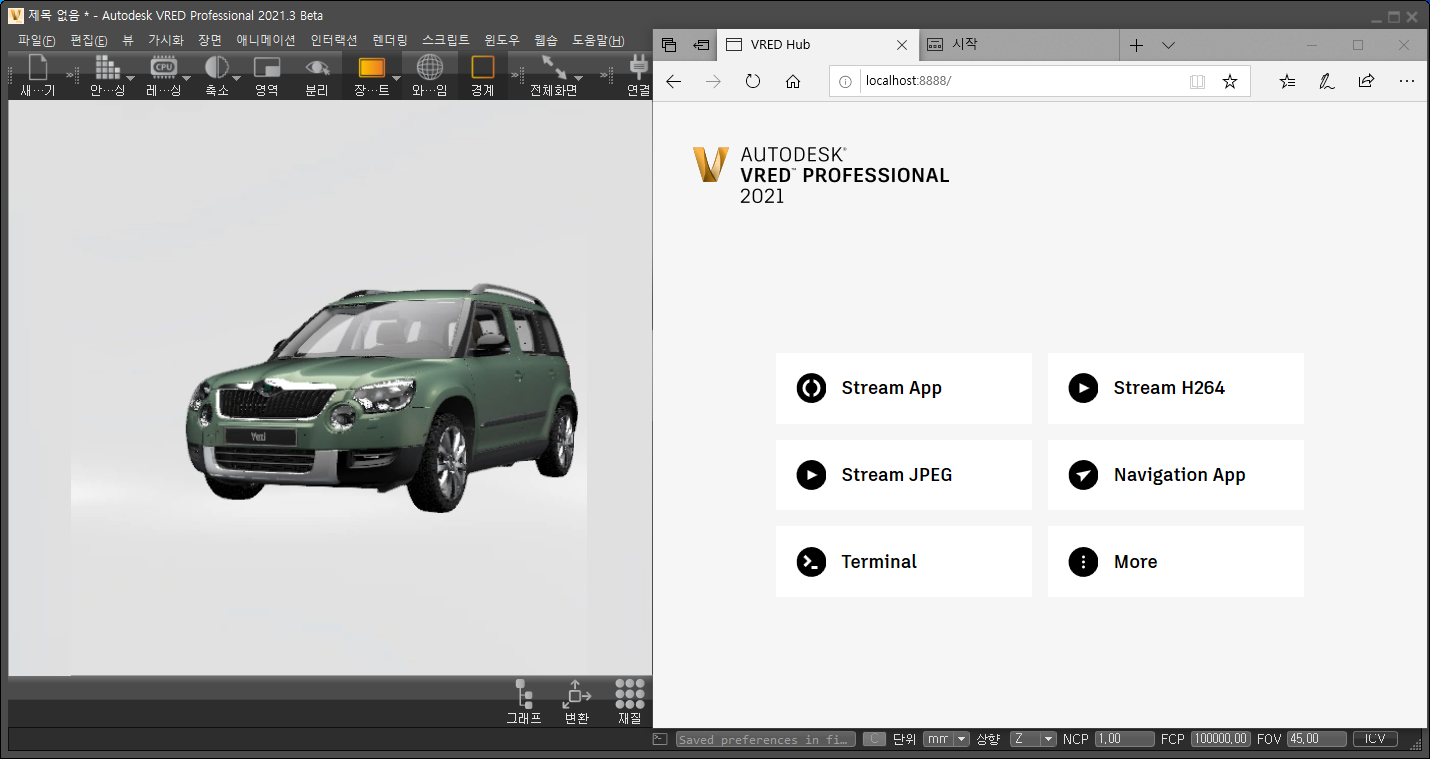Open the scene graph (그래프) panel

[524, 694]
